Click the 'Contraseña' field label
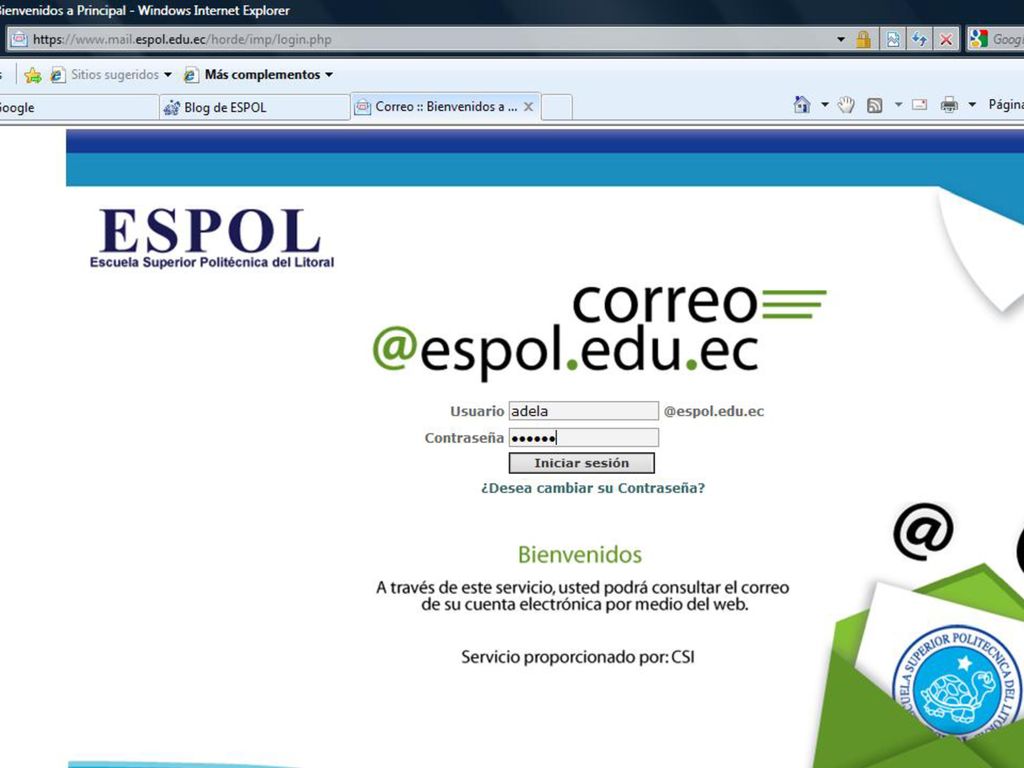The image size is (1024, 768). (x=464, y=438)
